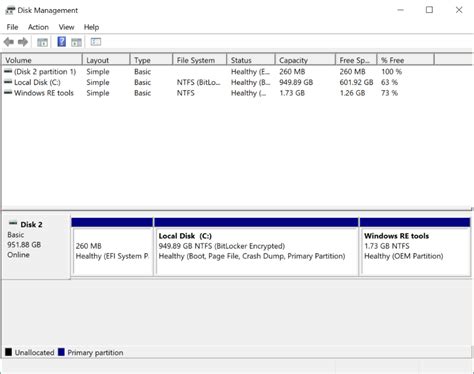Click NTFS (BitLo... file system cell
The height and width of the screenshot is (374, 474).
(x=199, y=82)
